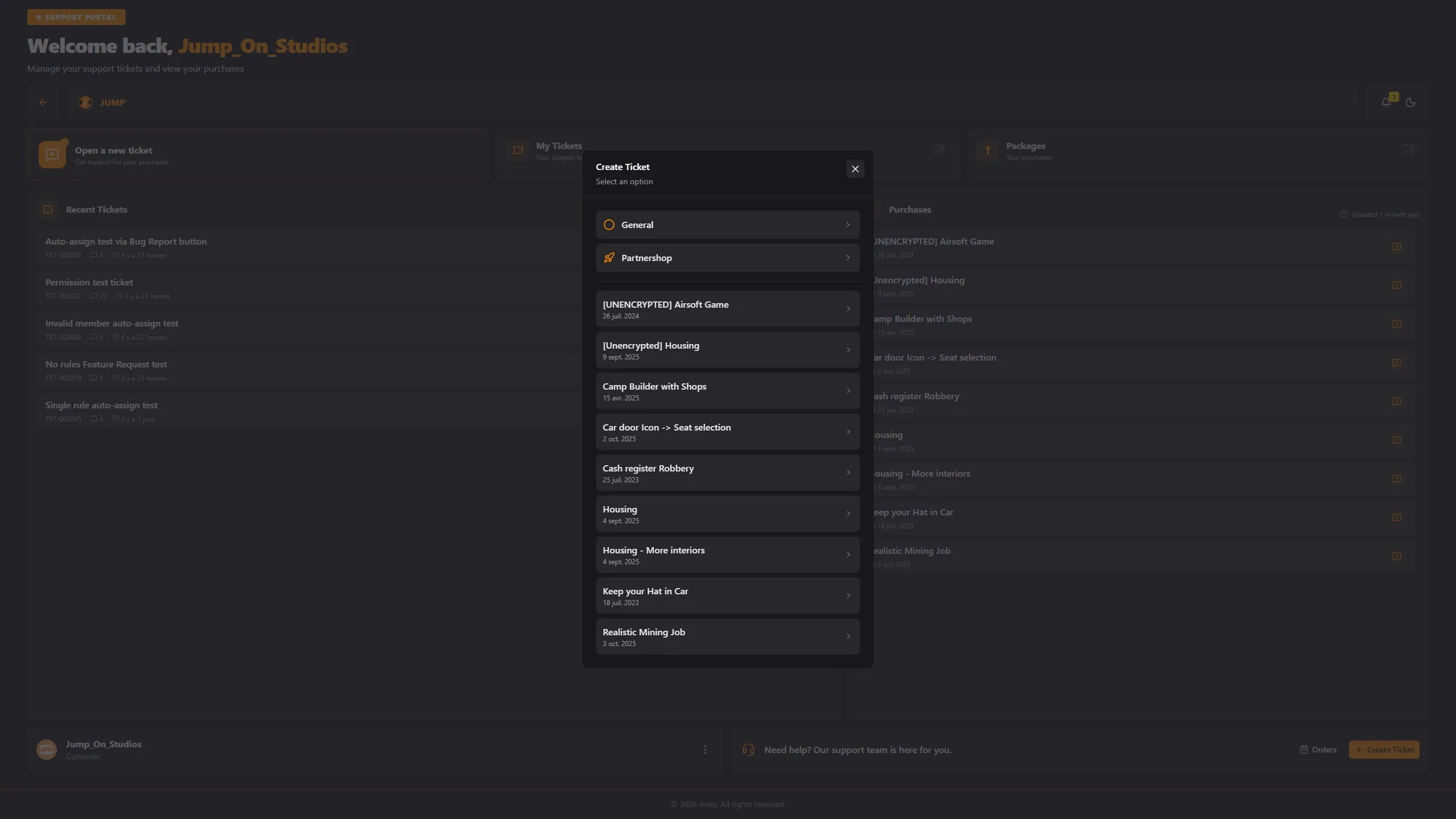Open the user options three-dot menu
The height and width of the screenshot is (819, 1456).
click(705, 750)
